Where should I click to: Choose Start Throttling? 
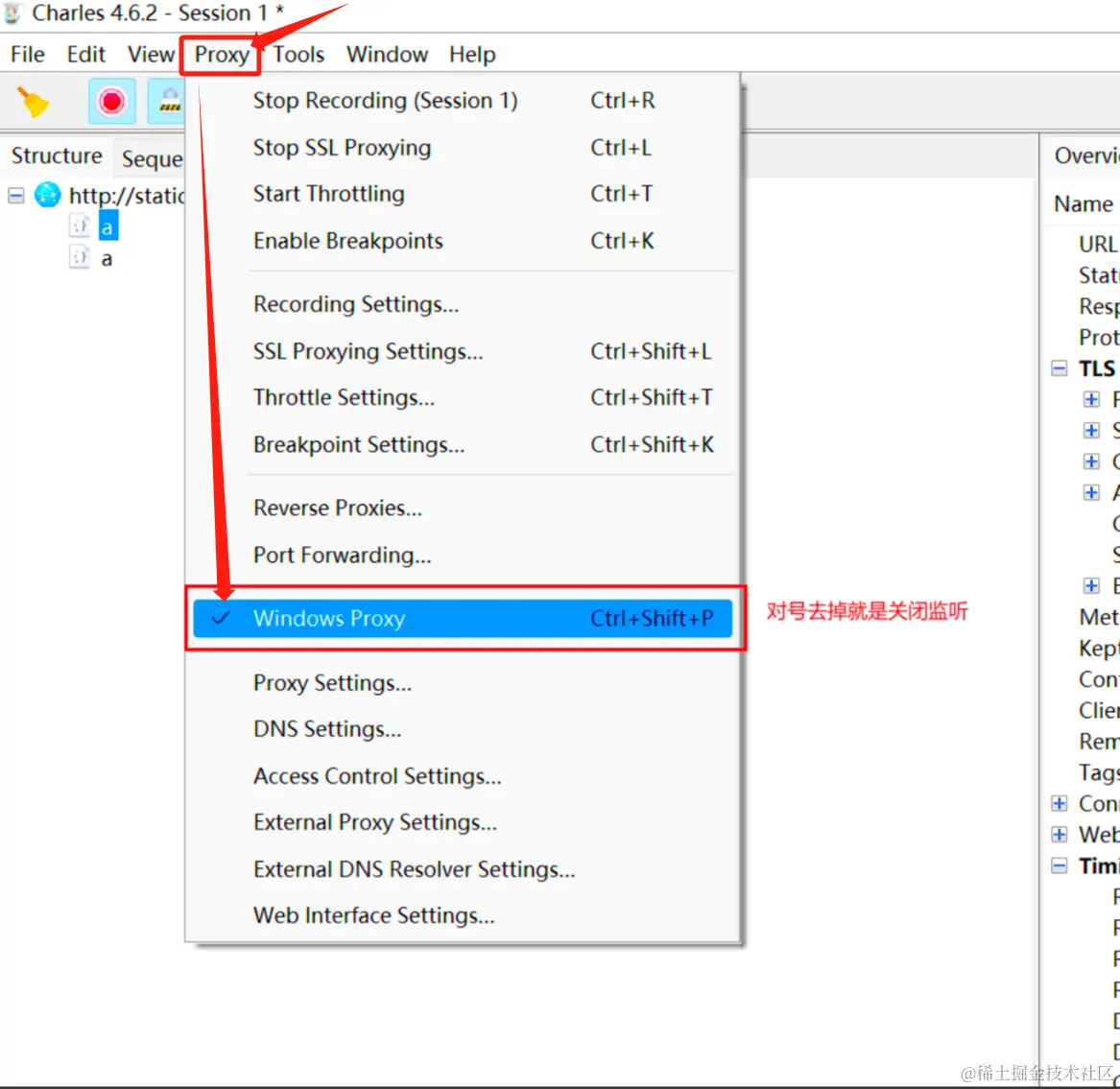click(x=463, y=194)
